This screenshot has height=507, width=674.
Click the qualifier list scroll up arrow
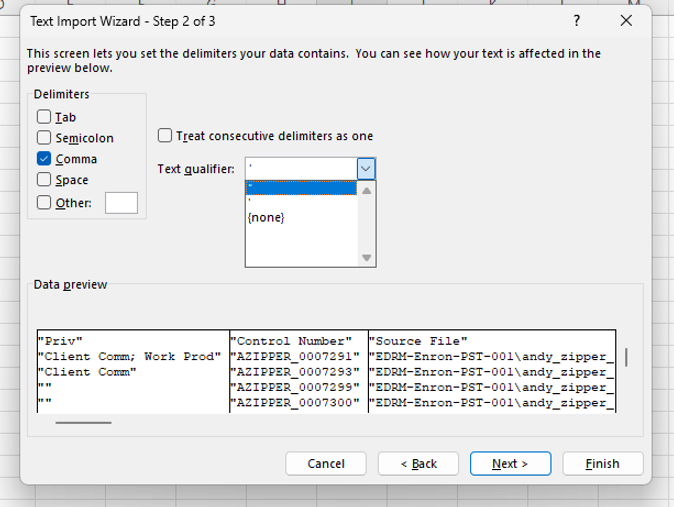point(367,191)
